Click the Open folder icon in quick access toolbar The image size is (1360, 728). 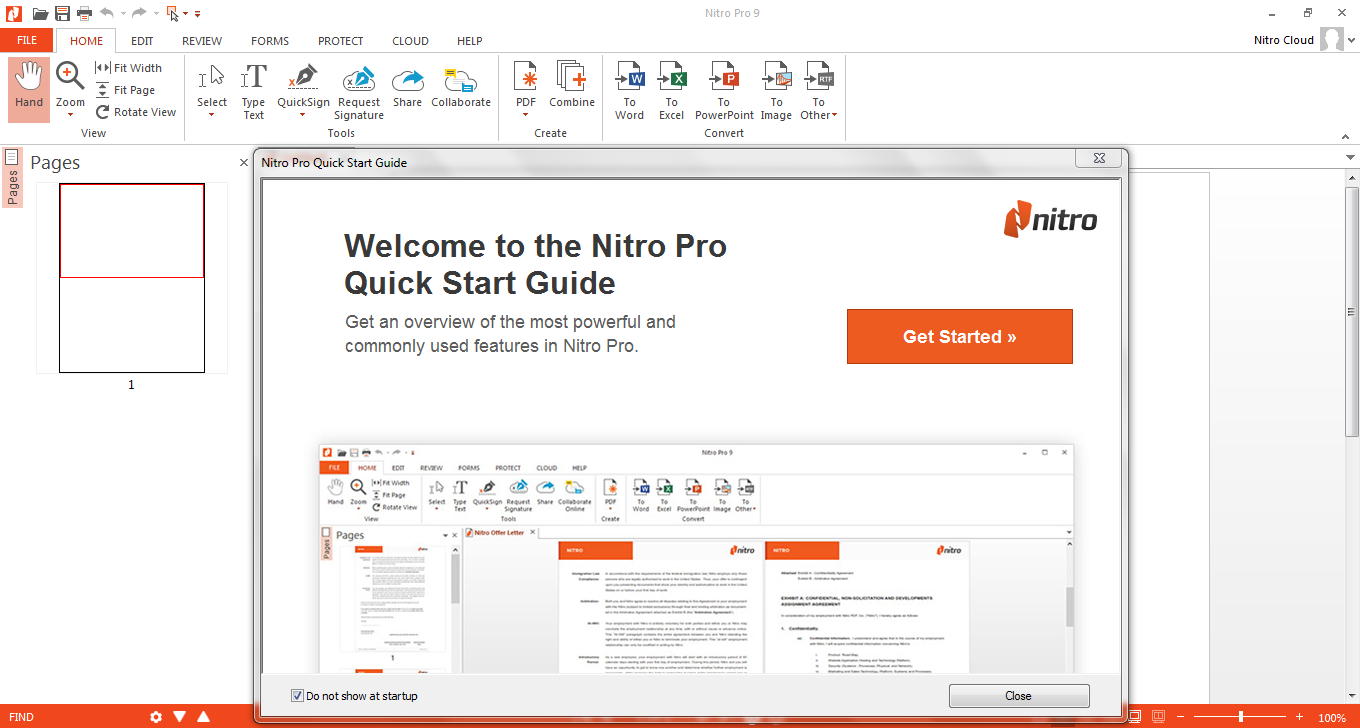click(x=40, y=13)
